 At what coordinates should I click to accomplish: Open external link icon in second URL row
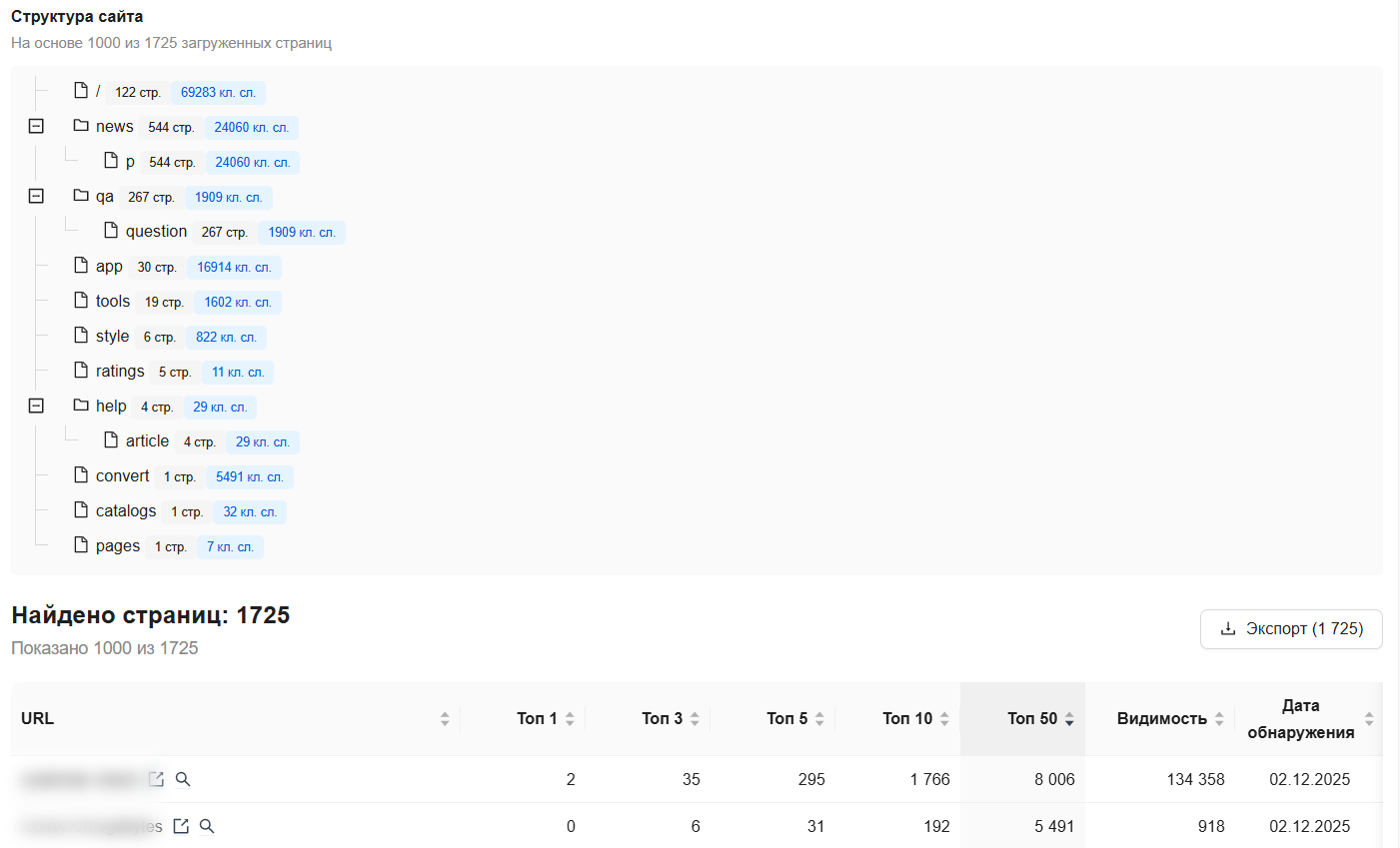pos(181,826)
